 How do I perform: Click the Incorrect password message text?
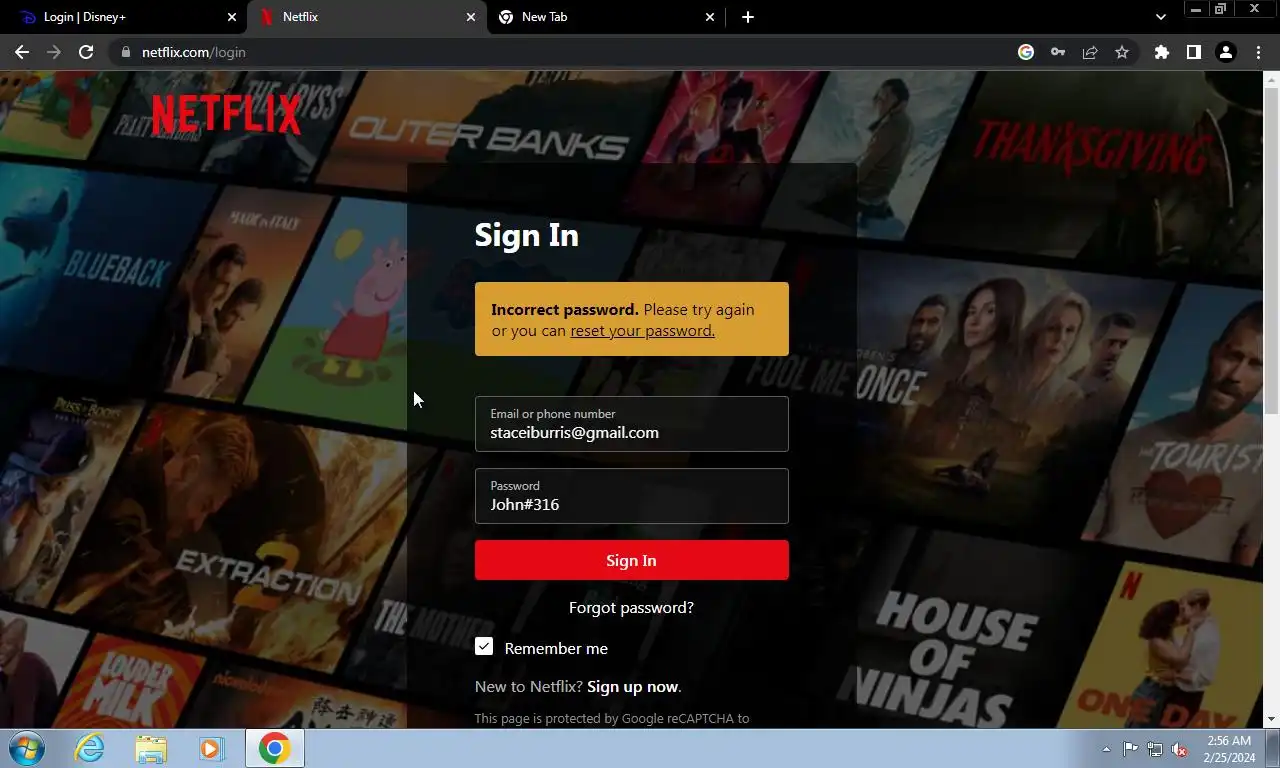point(565,310)
